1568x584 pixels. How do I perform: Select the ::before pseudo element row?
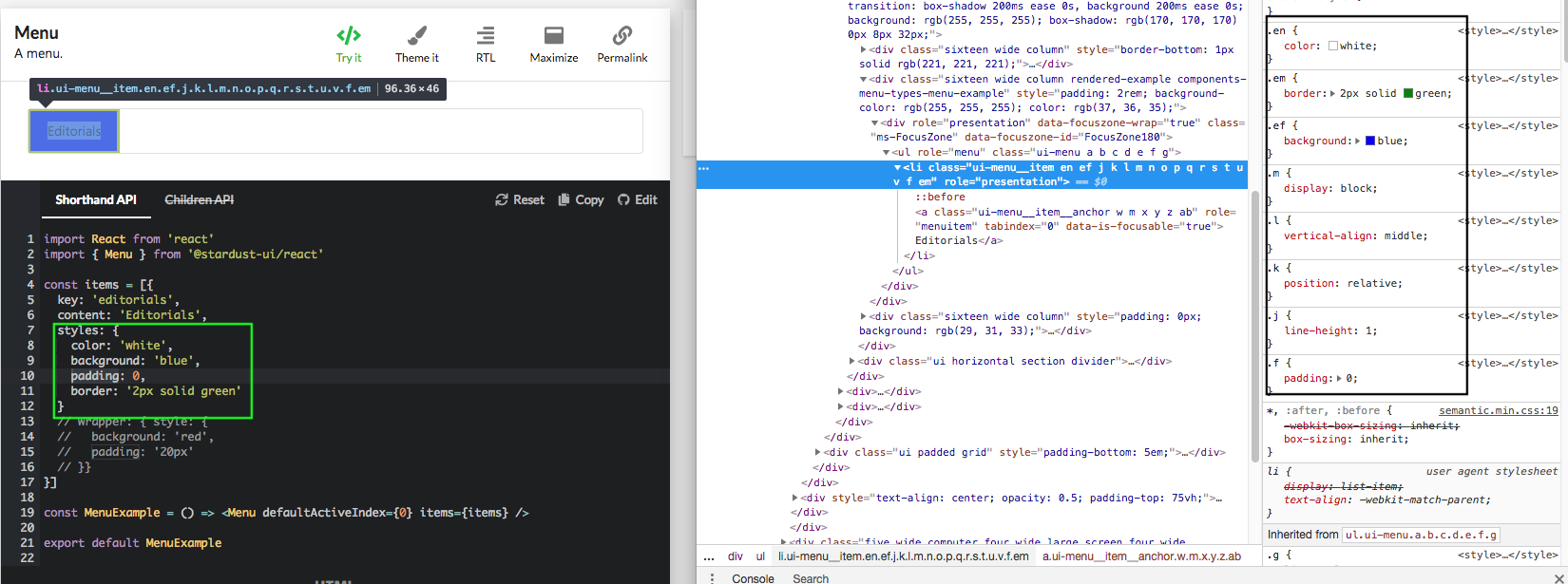click(x=940, y=197)
